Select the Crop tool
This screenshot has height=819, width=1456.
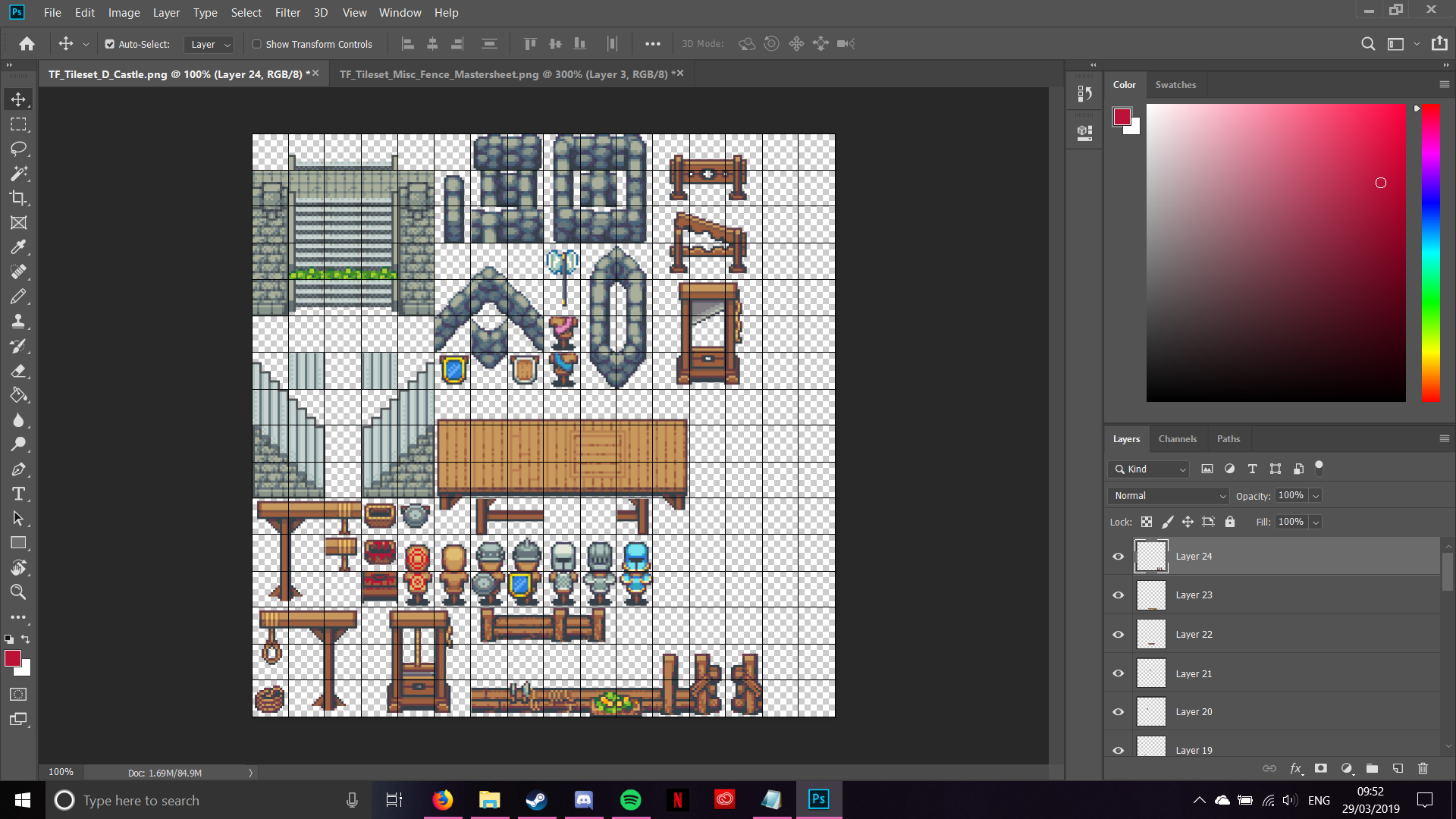tap(18, 198)
